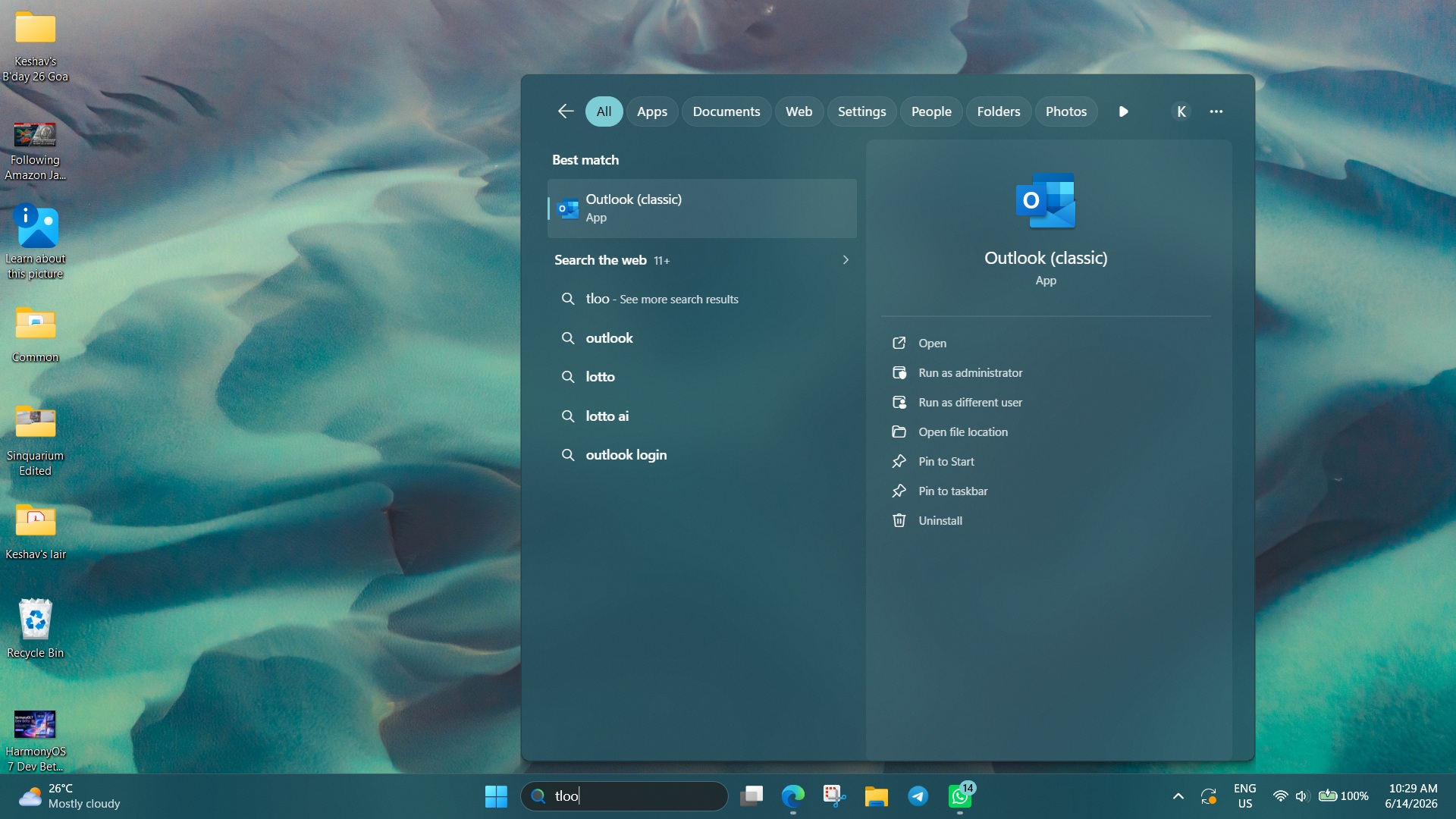Open Snipping Tool from the taskbar
This screenshot has height=819, width=1456.
(834, 796)
